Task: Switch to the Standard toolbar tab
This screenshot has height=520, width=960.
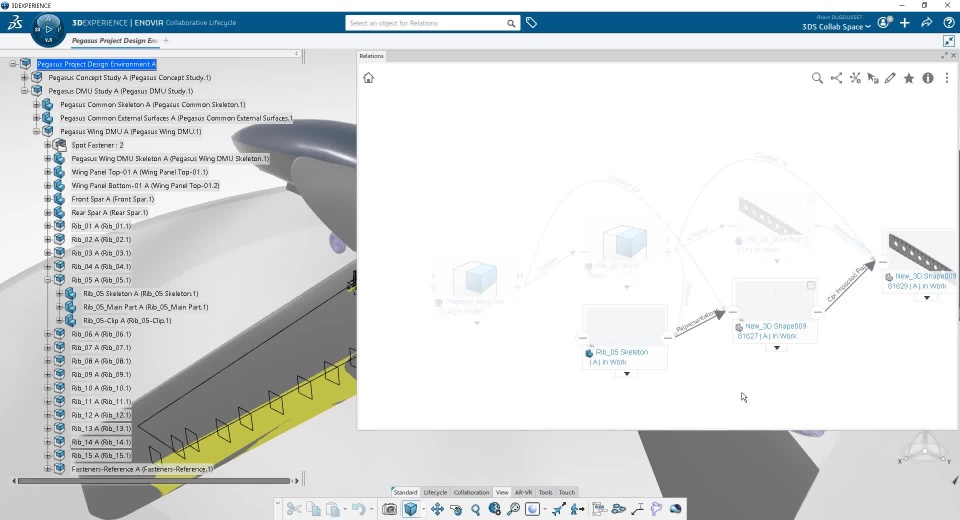Action: click(405, 492)
